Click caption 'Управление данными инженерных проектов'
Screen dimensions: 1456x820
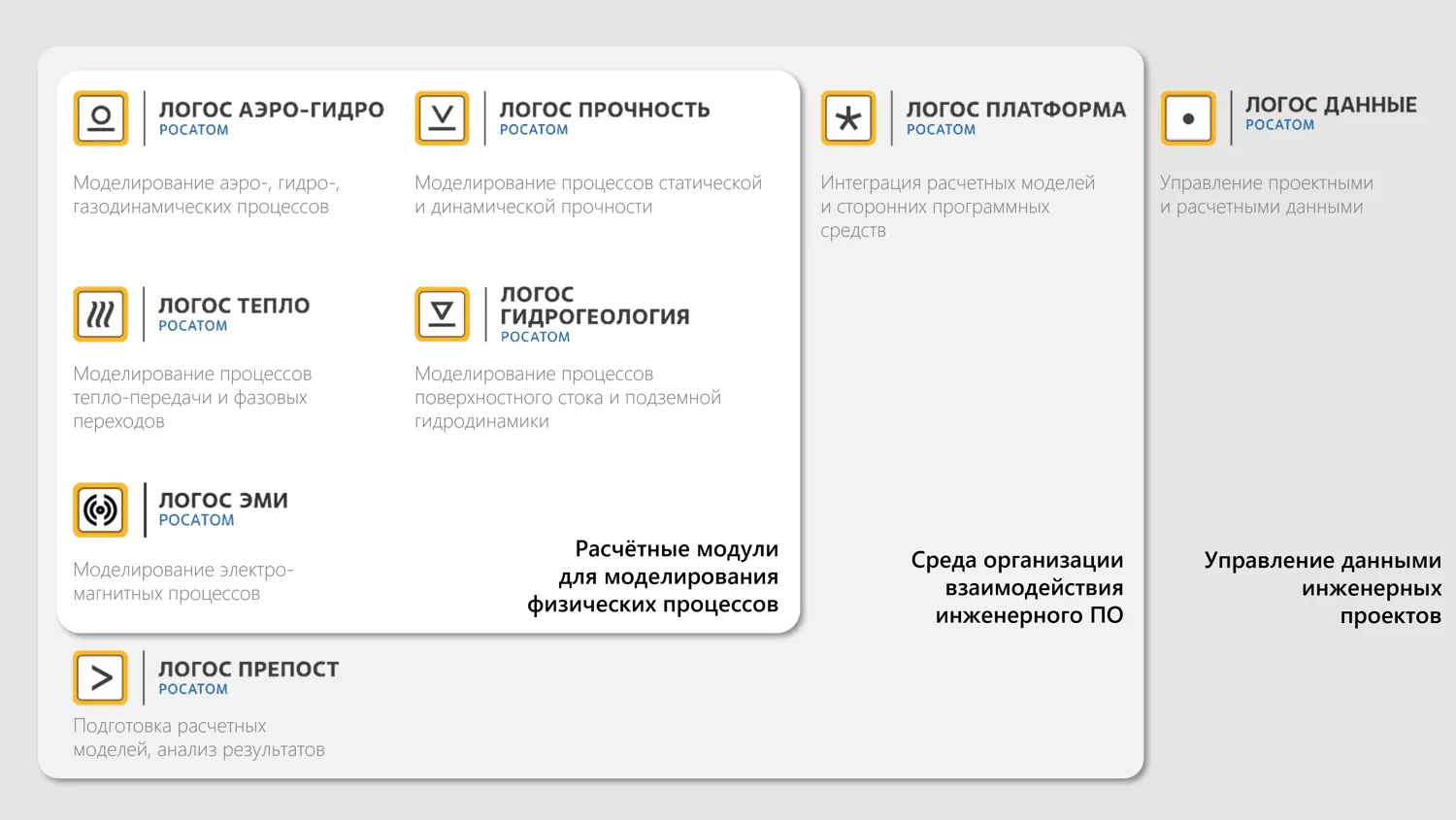[x=1323, y=587]
